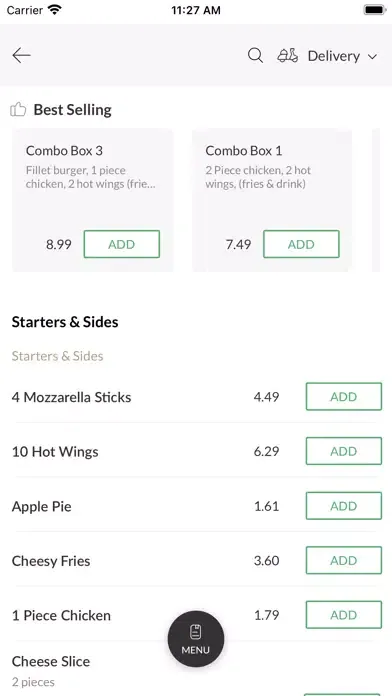
Task: Add 4 Mozzarella Sticks to order
Action: (344, 396)
